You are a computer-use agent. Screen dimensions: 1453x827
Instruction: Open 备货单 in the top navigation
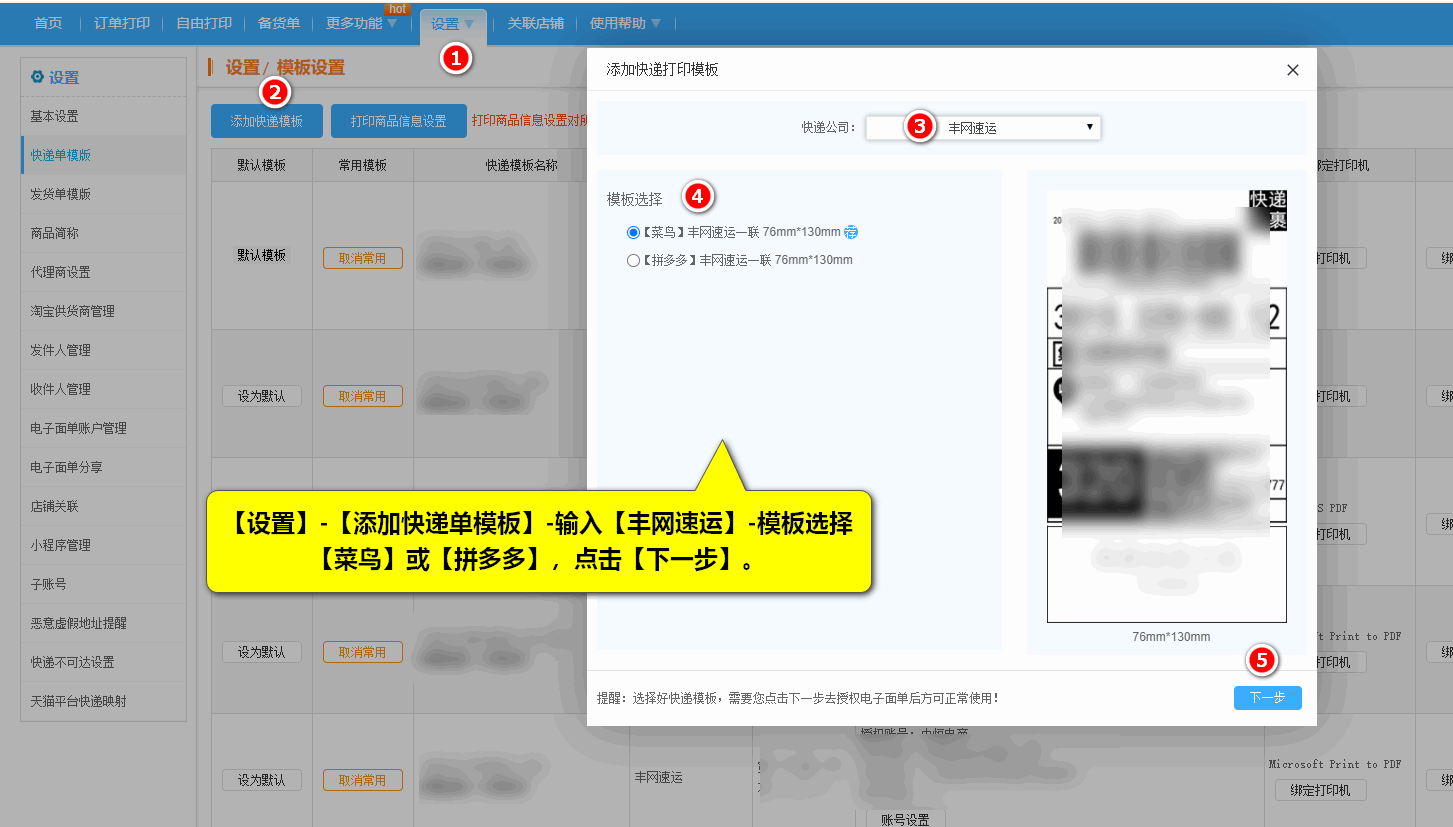pos(279,23)
